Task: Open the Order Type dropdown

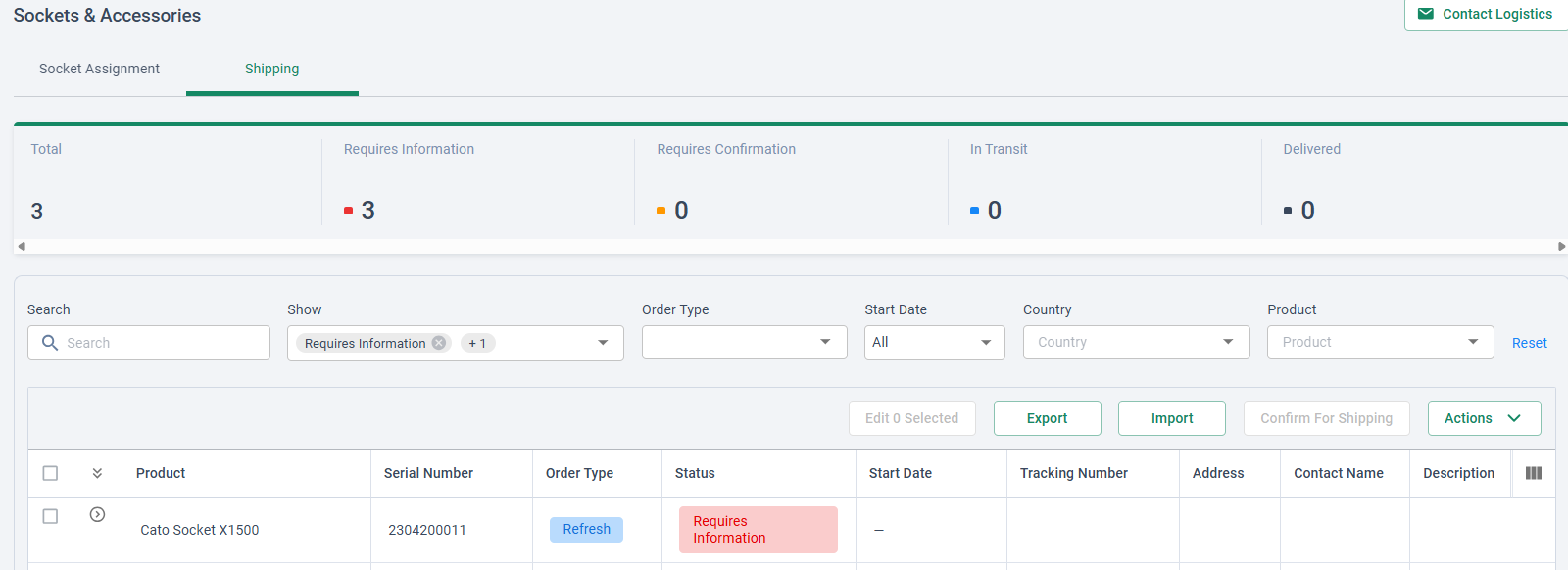Action: pyautogui.click(x=745, y=342)
